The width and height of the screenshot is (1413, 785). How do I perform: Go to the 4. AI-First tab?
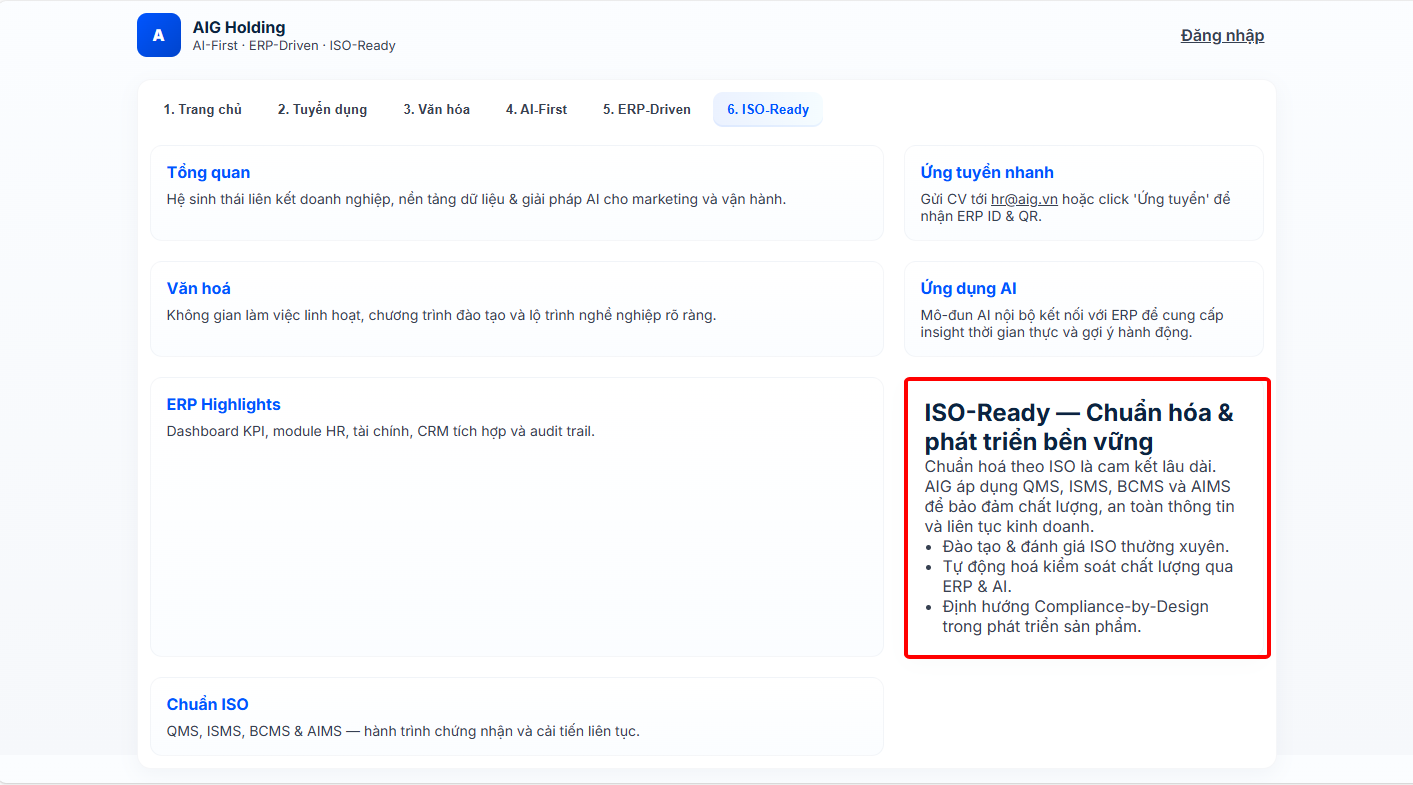pos(536,109)
